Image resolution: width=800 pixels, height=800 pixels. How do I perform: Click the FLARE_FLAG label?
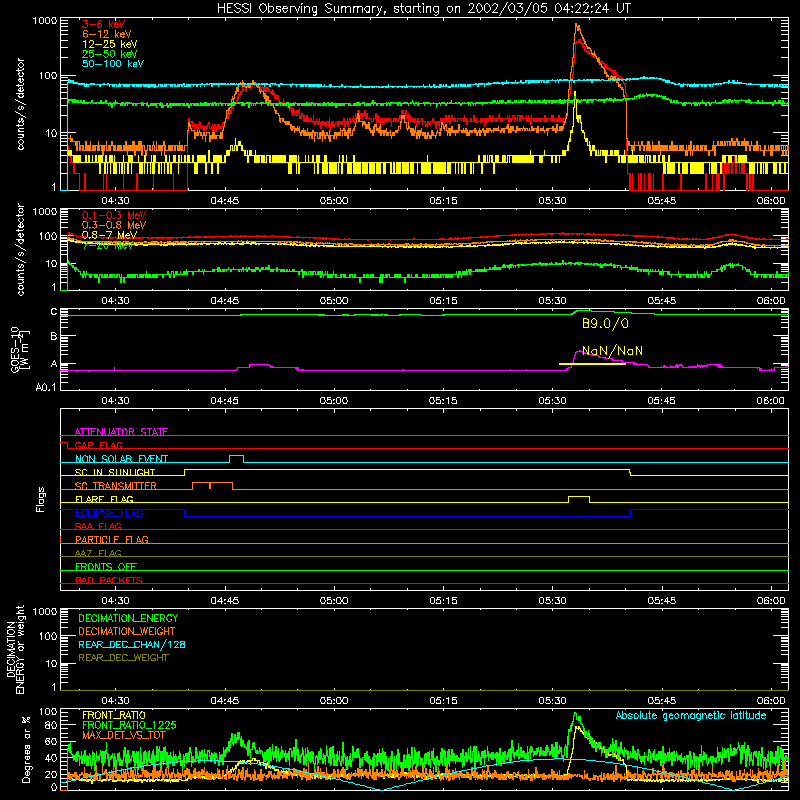tap(104, 499)
